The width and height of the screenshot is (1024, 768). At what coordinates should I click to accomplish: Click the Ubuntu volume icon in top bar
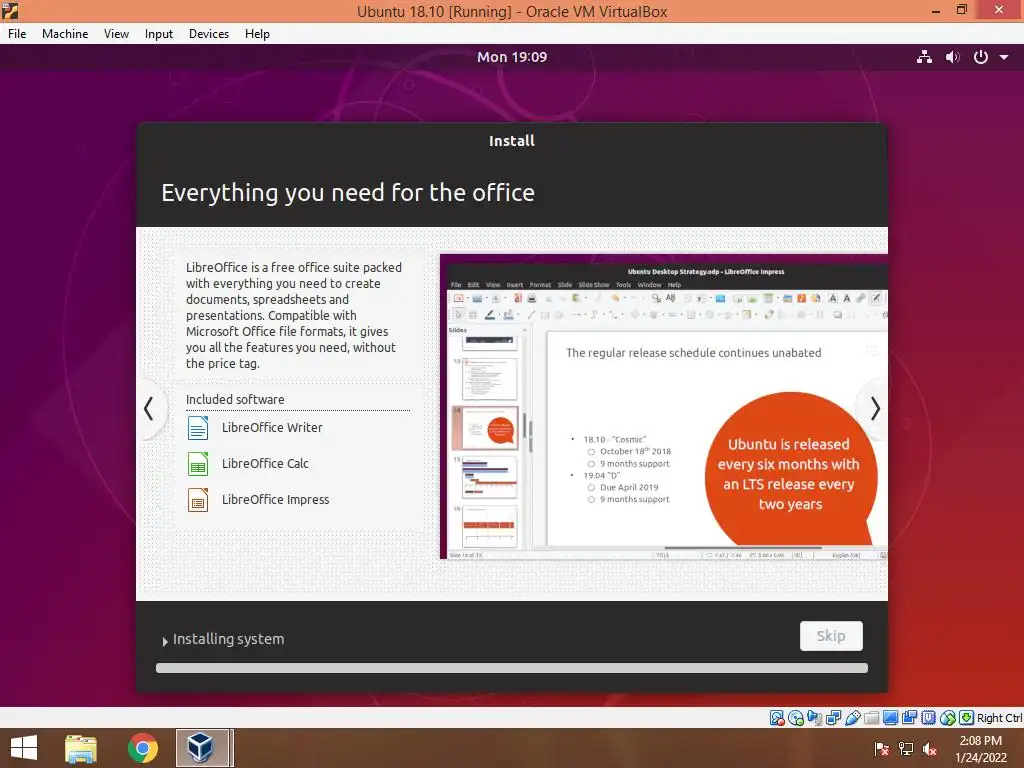(953, 57)
